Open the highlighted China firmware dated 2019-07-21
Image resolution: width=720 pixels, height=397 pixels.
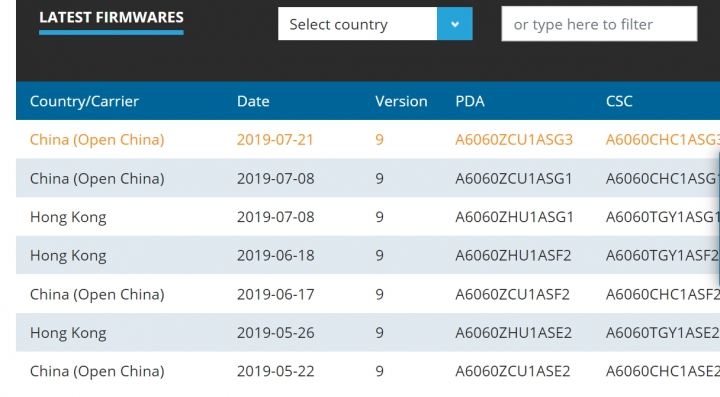coord(368,140)
